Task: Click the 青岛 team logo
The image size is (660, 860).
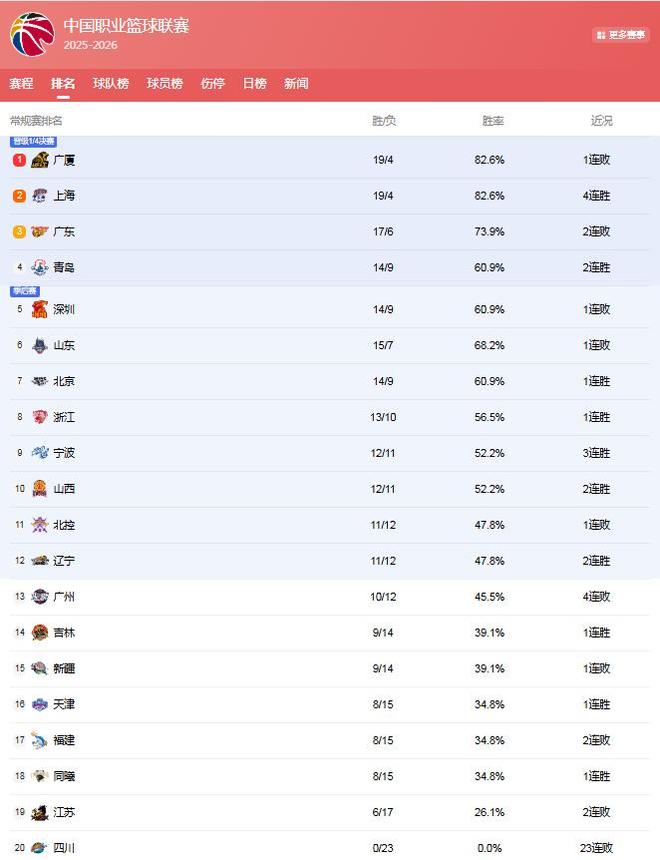Action: coord(40,268)
